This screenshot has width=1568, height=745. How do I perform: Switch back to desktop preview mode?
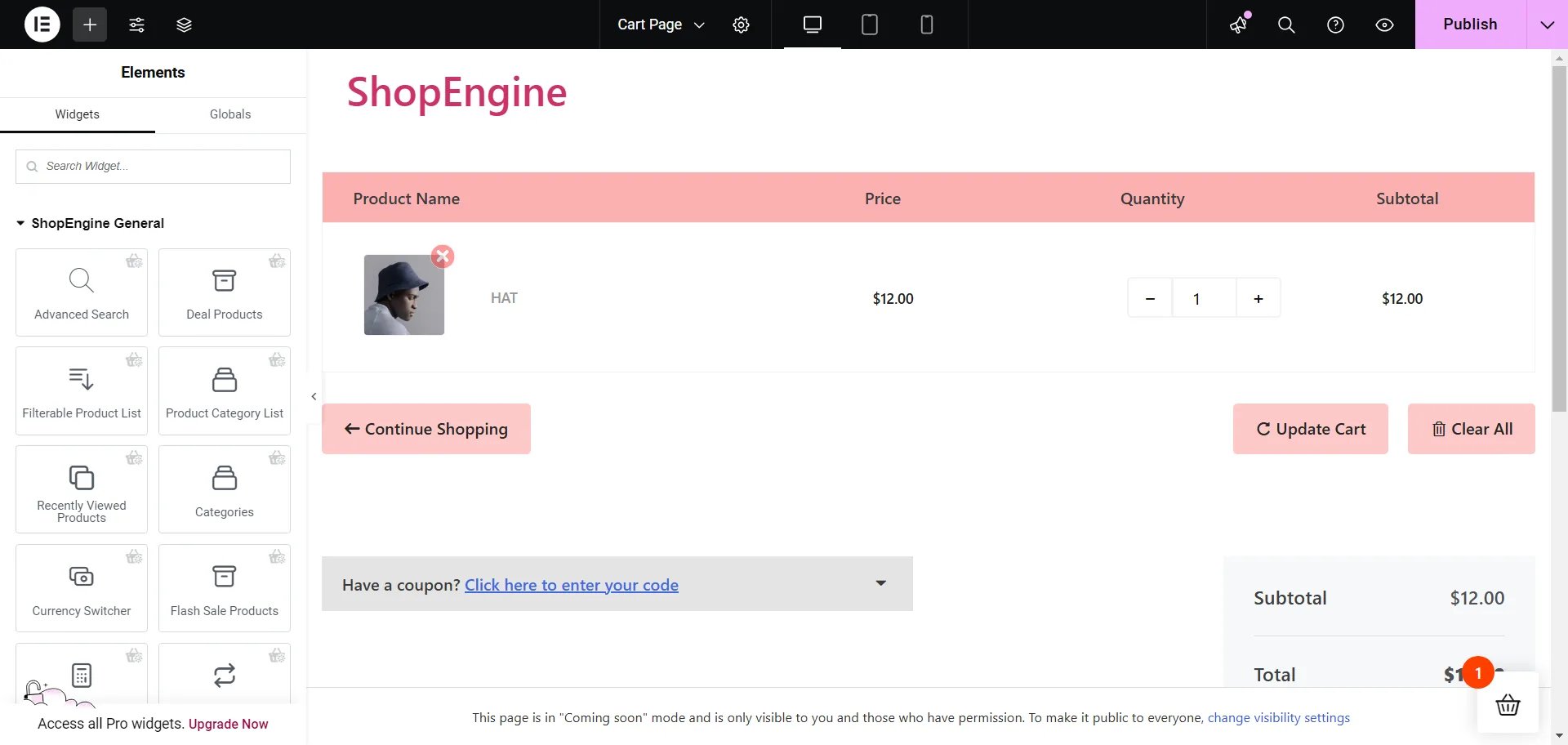click(813, 25)
